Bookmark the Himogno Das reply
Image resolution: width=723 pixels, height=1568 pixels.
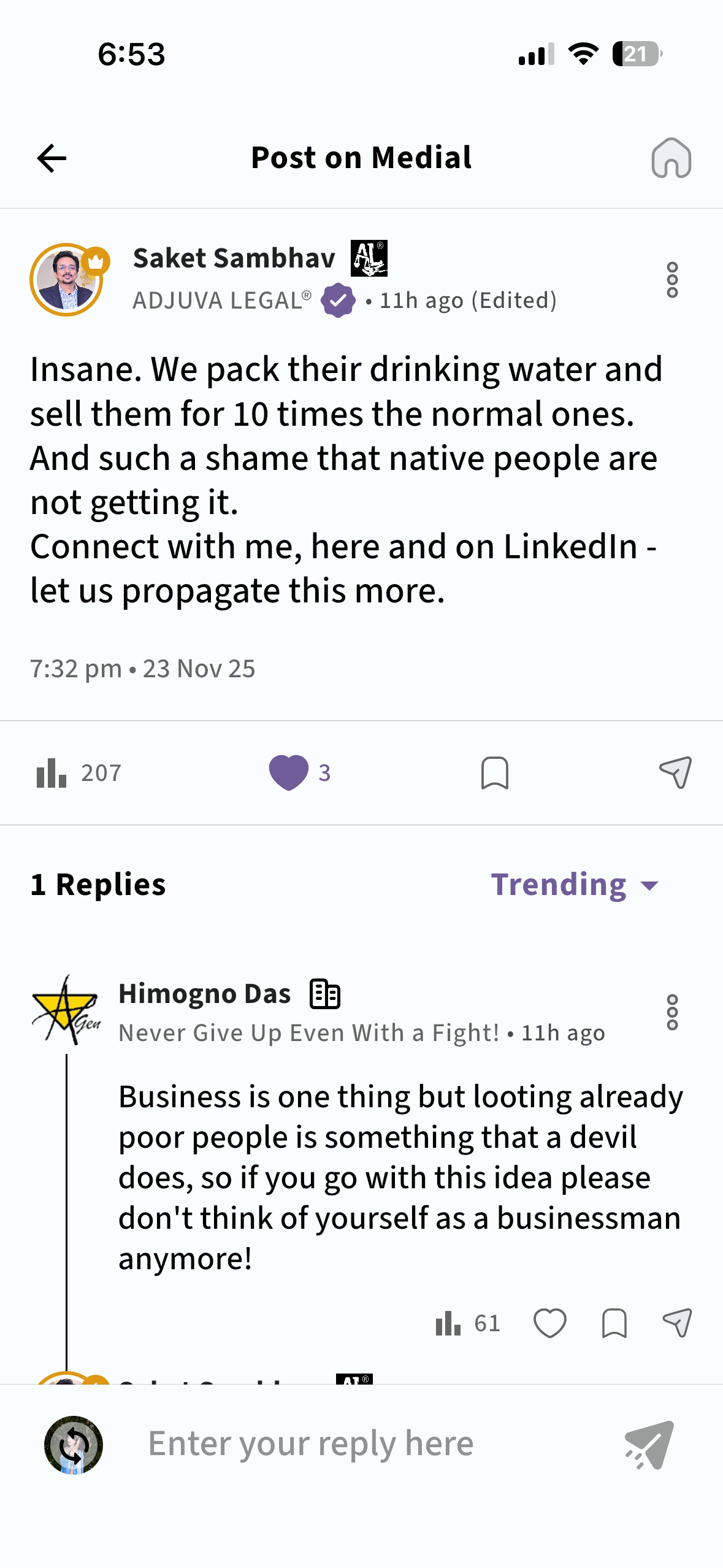(614, 1323)
